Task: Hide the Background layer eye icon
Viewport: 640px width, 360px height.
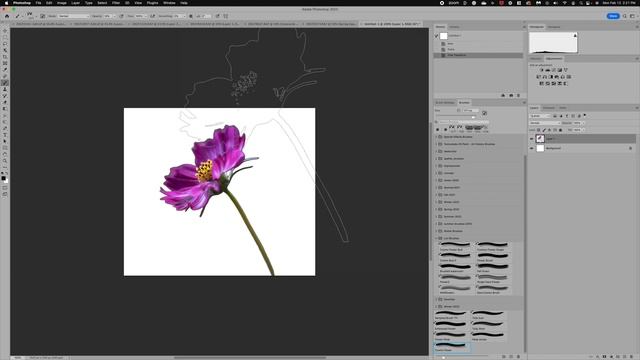Action: (531, 149)
